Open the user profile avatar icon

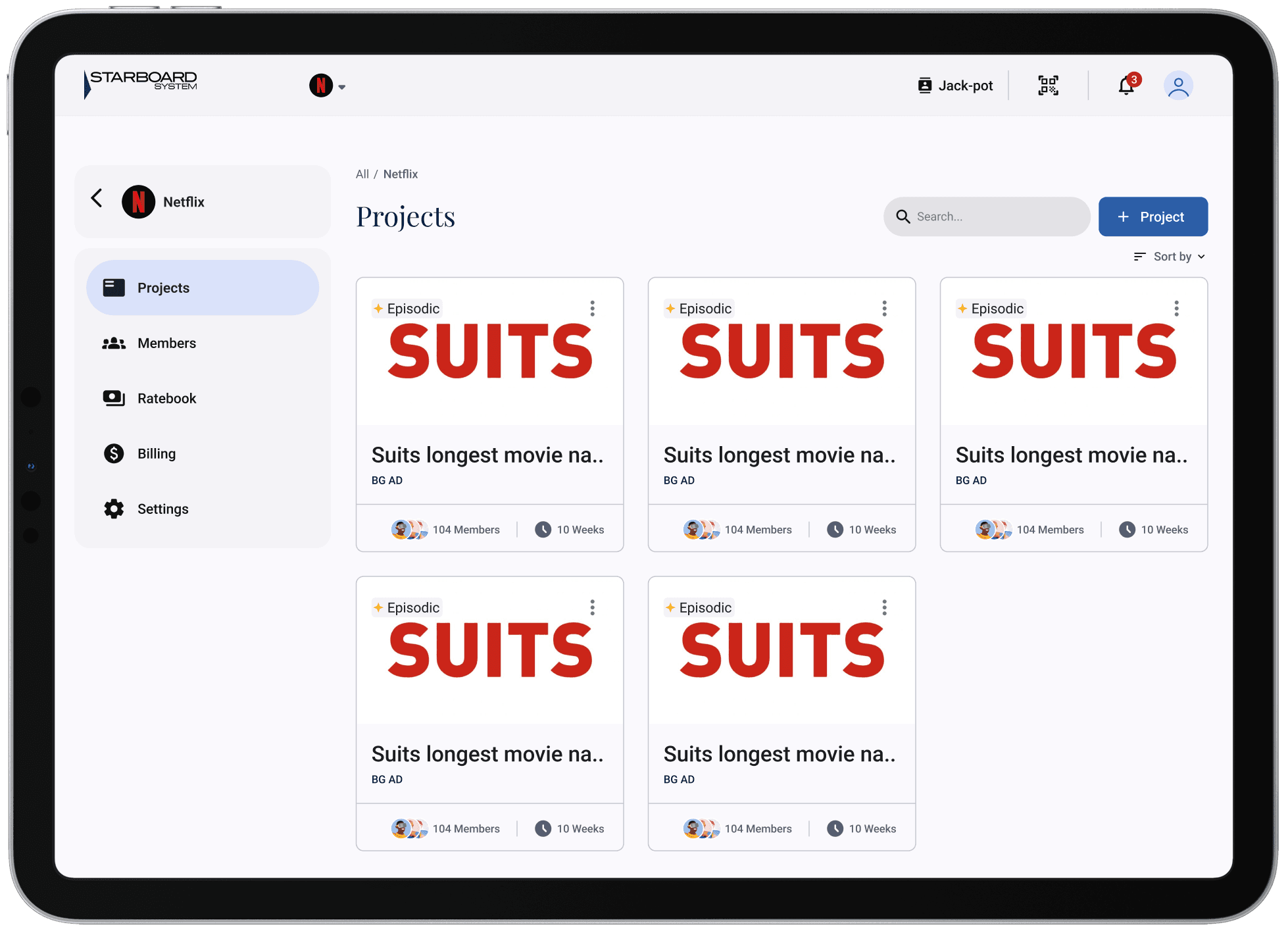tap(1178, 86)
